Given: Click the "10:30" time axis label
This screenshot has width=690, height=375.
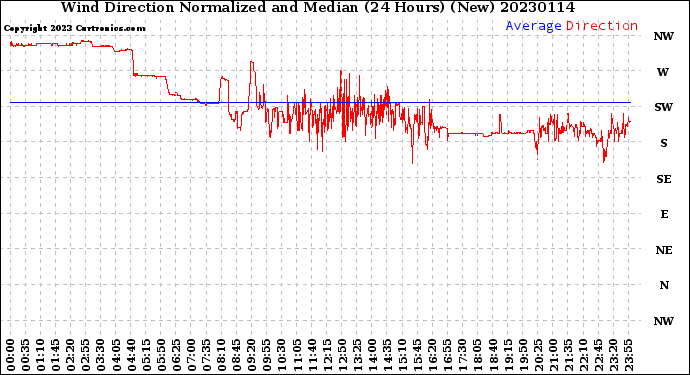Looking at the screenshot, I should pos(282,355).
